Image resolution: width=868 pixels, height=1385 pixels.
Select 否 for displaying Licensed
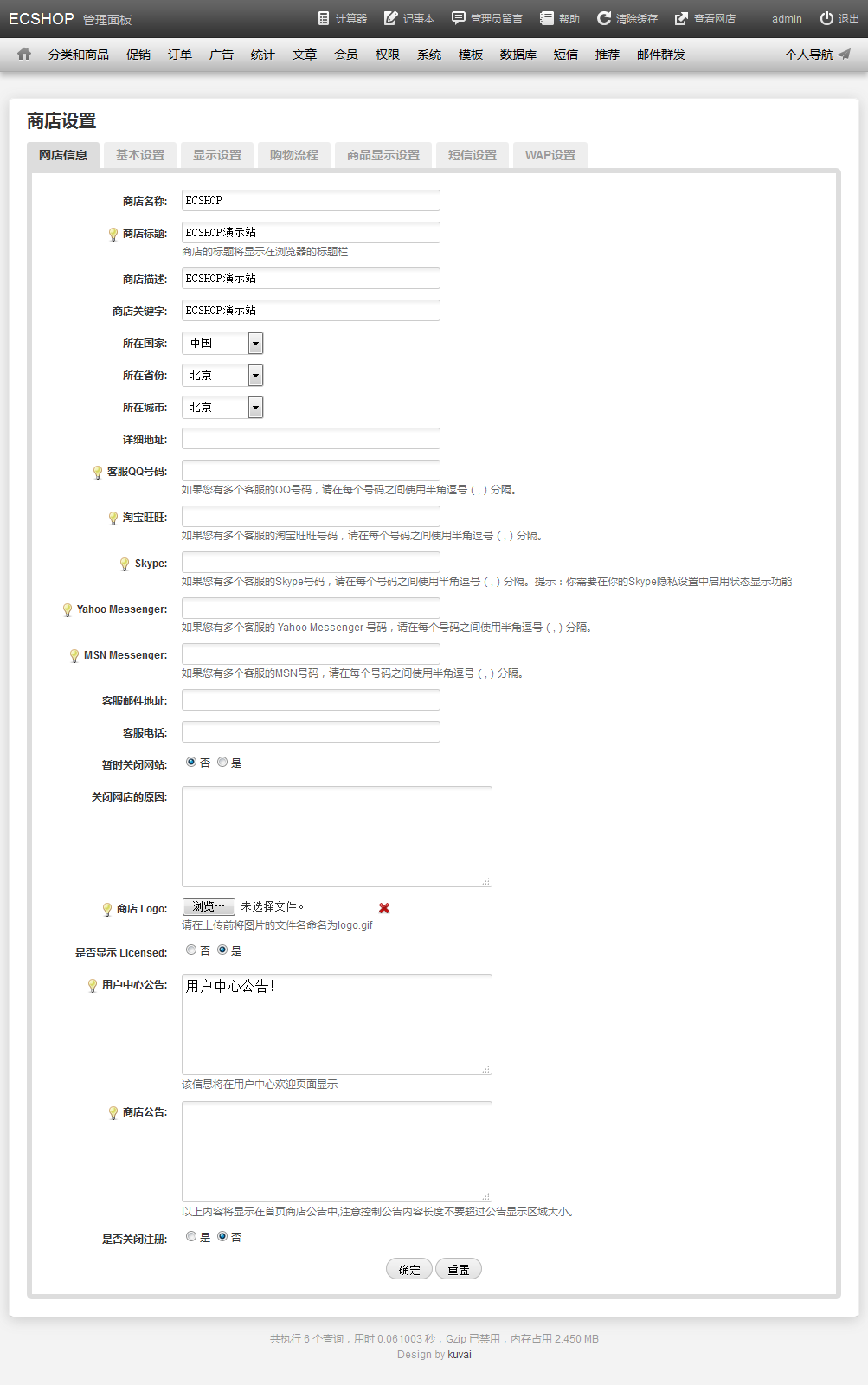tap(191, 950)
